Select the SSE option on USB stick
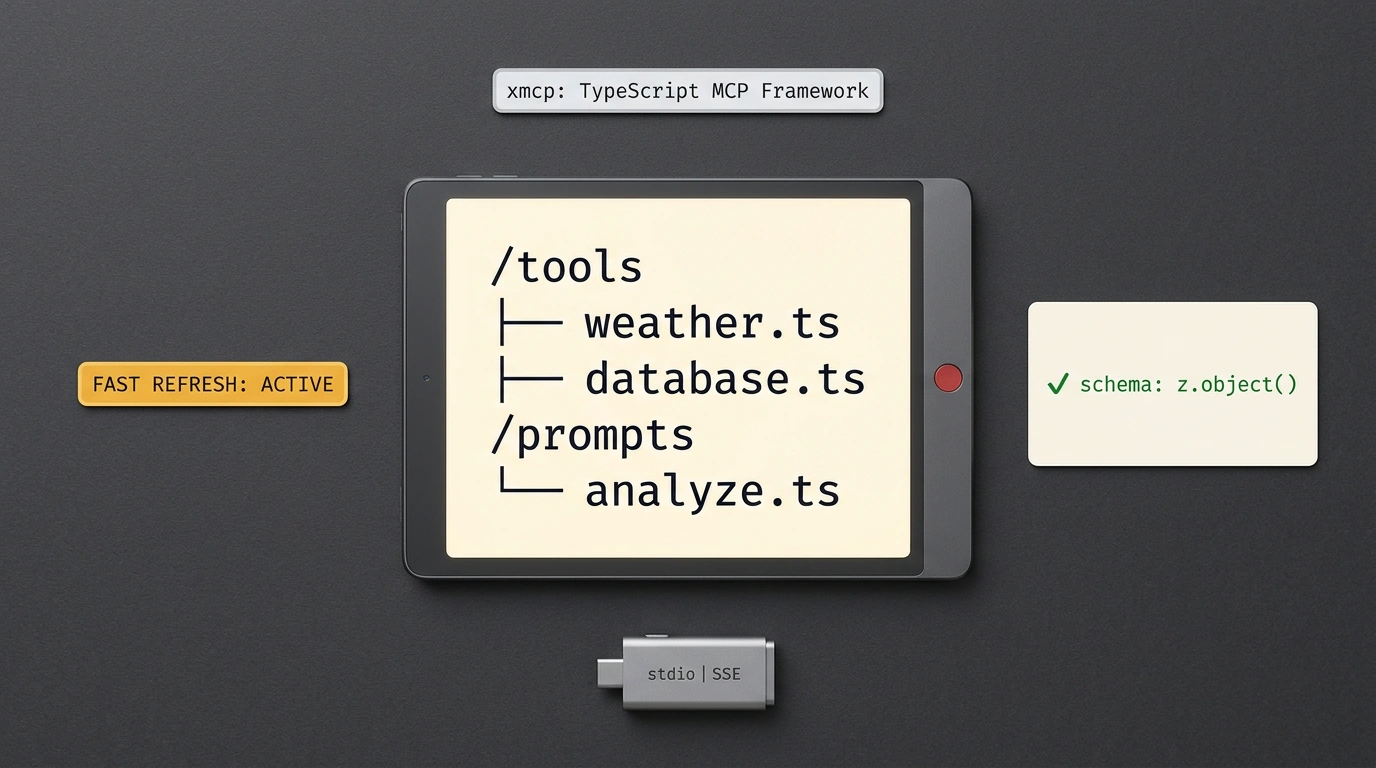 point(726,674)
